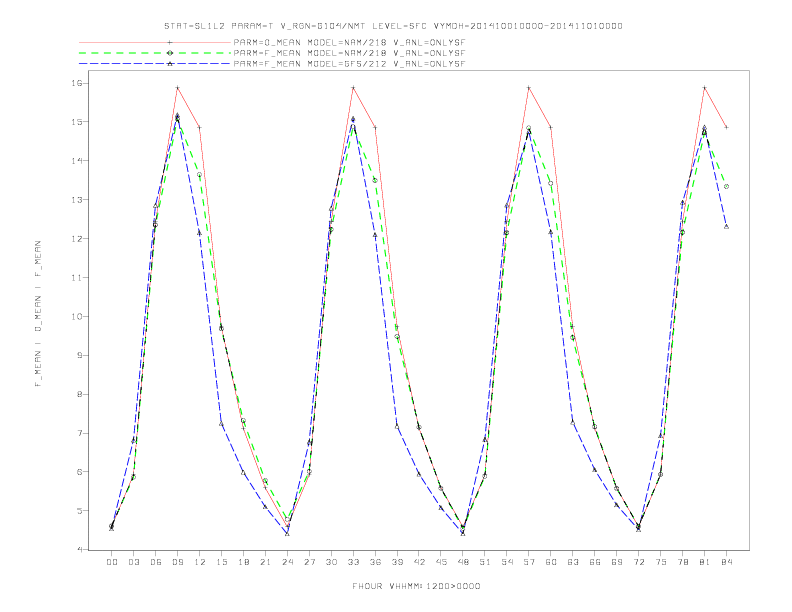Click x-axis tick label 54
Screen dimensions: 792x612
507,562
